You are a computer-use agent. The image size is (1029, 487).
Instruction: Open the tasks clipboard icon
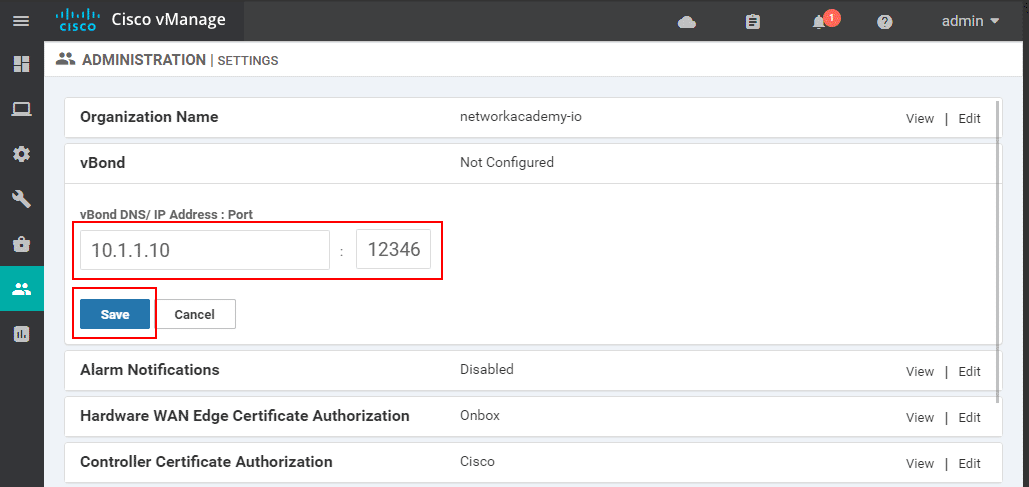(753, 22)
